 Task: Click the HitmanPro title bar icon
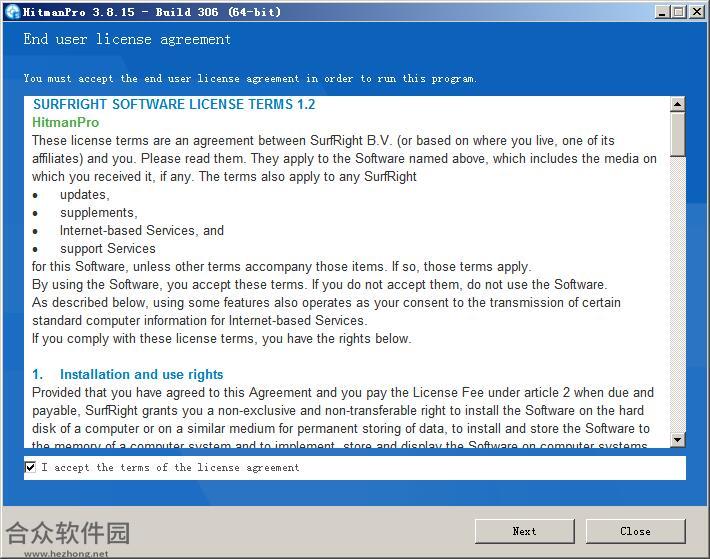tap(13, 12)
